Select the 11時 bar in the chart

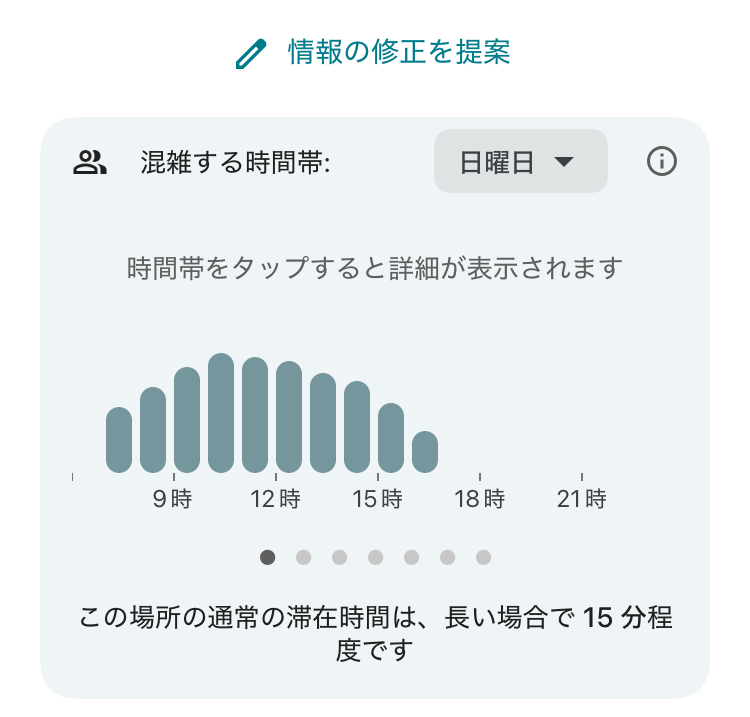click(x=255, y=415)
